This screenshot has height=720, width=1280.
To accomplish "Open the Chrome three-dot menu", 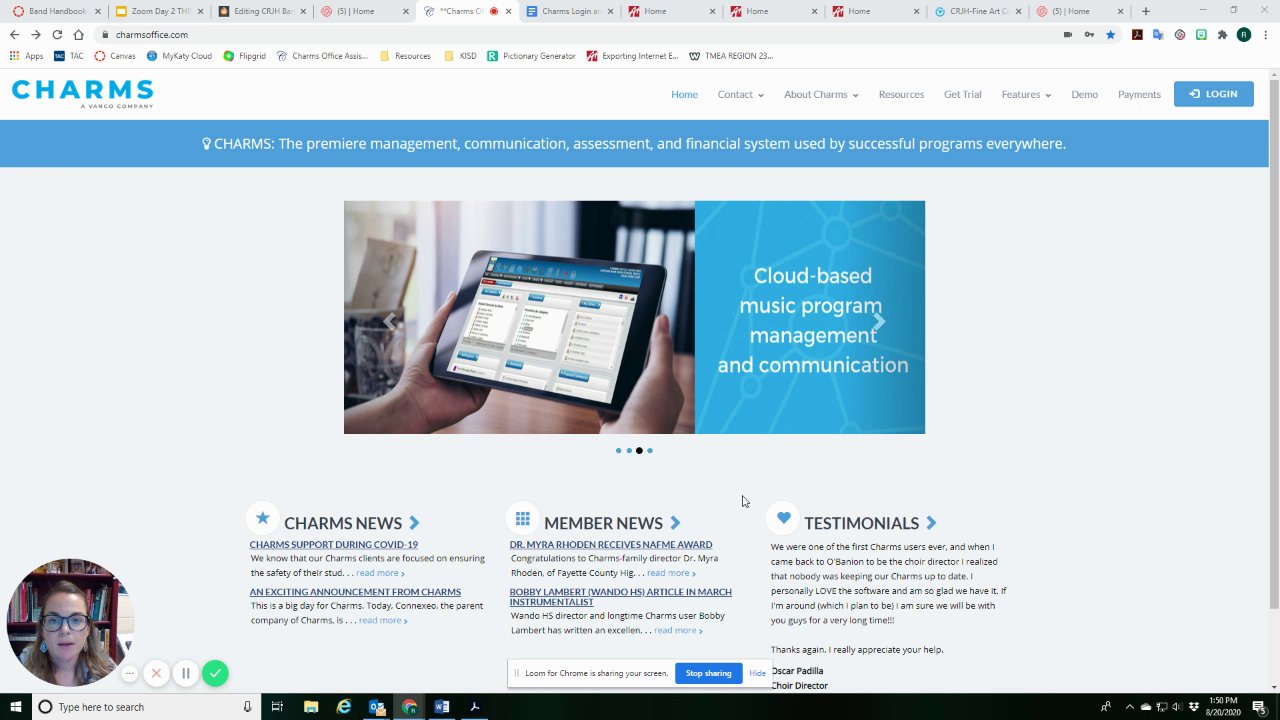I will pyautogui.click(x=1264, y=34).
